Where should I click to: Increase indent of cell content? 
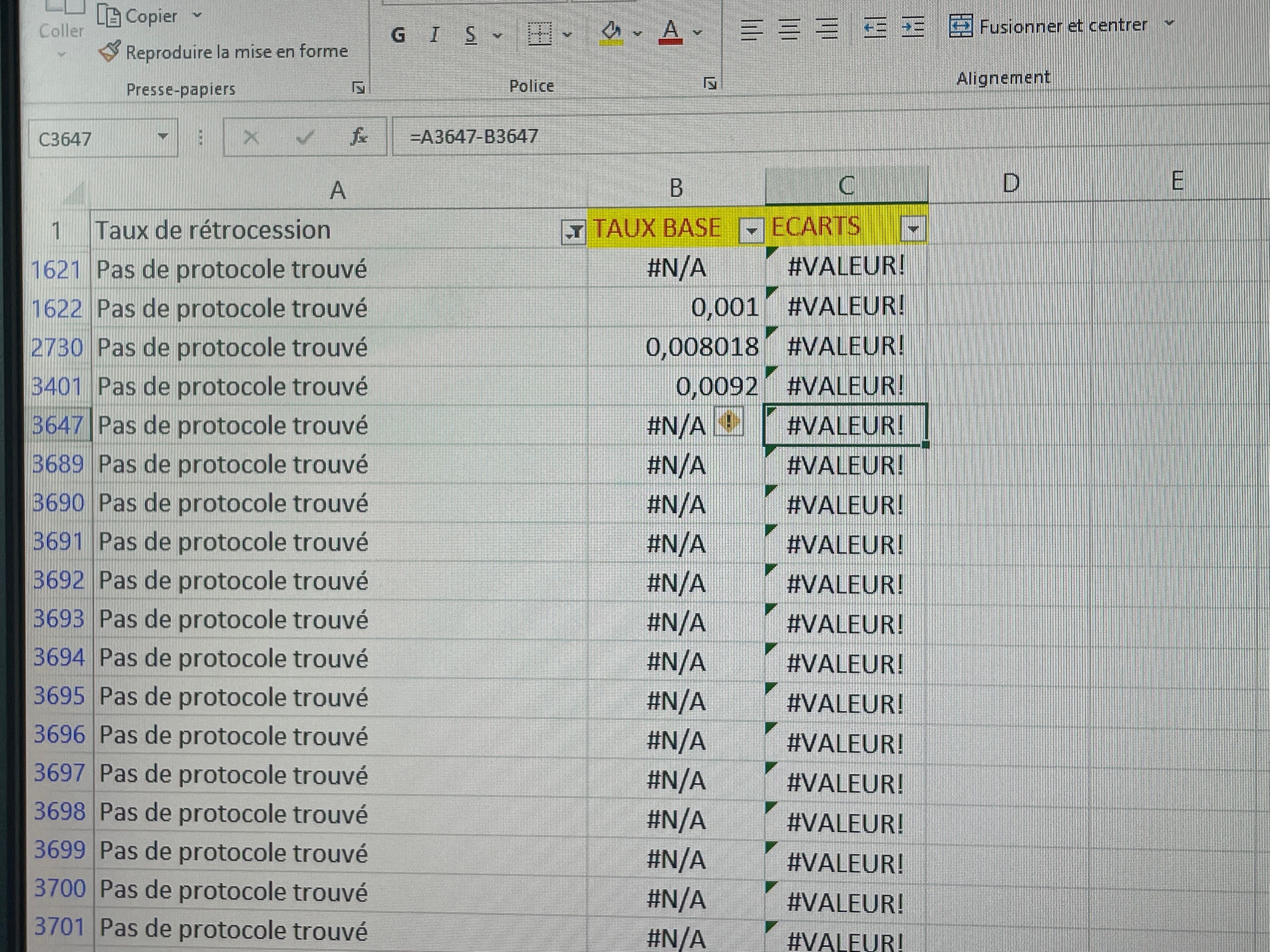[x=912, y=27]
